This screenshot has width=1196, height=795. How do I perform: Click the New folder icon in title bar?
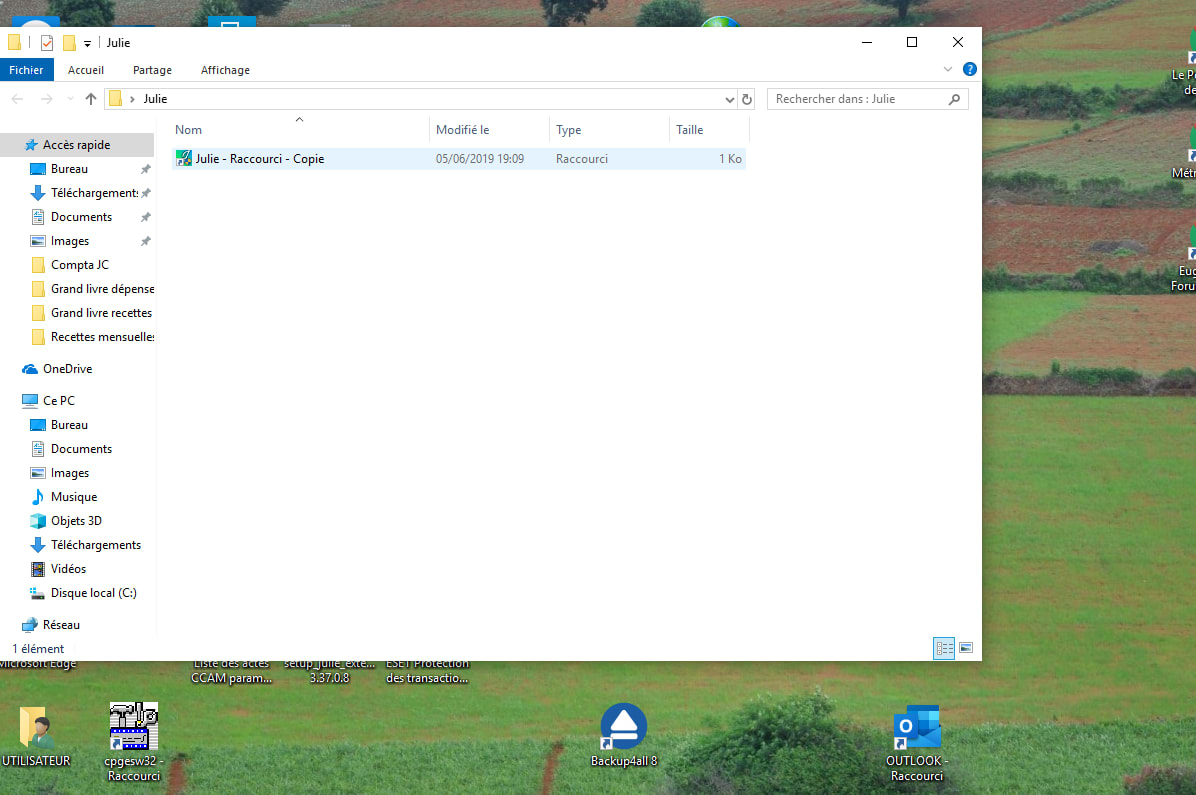click(69, 43)
